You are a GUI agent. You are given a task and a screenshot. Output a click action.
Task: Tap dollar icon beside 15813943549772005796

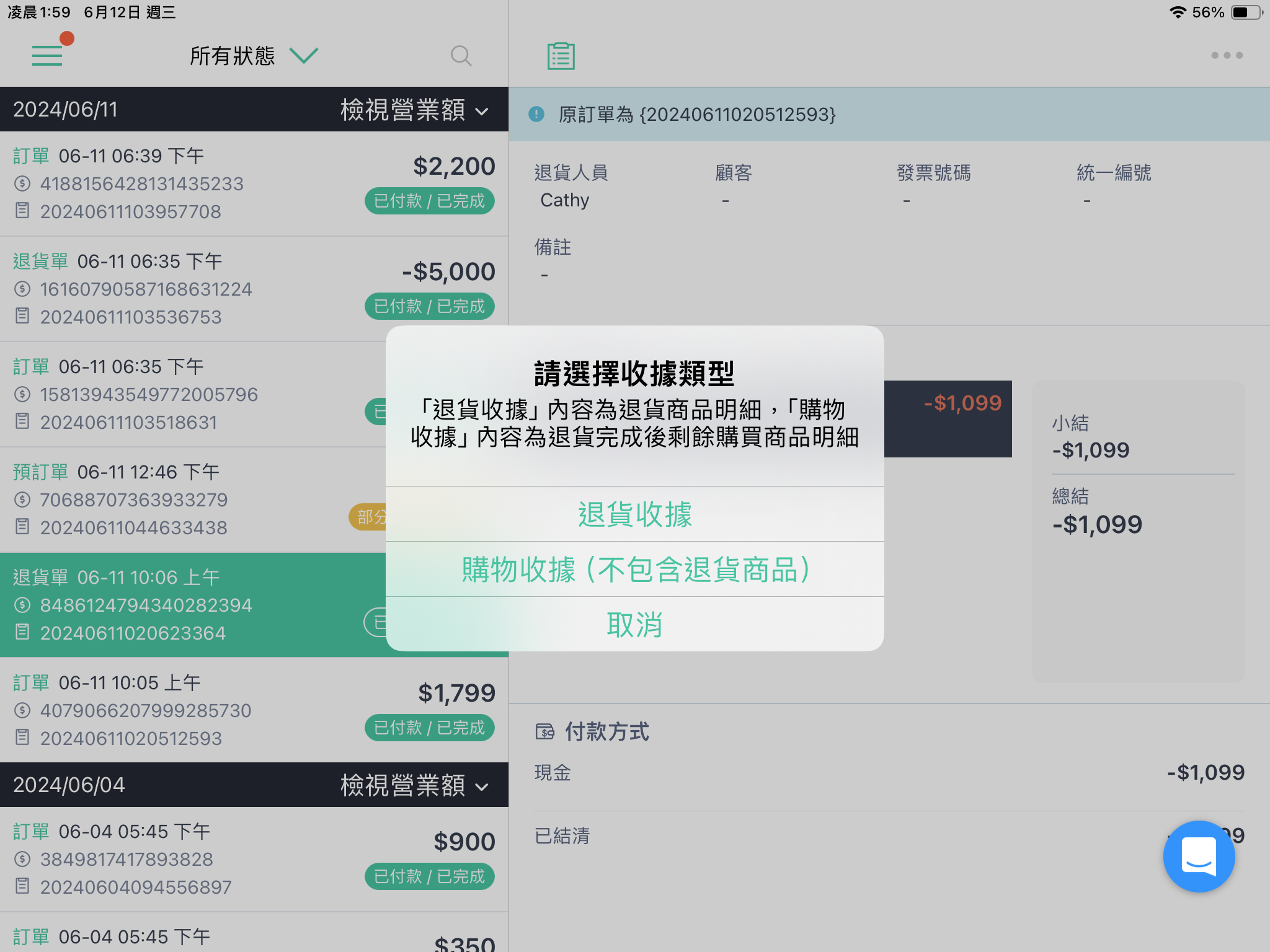click(22, 394)
